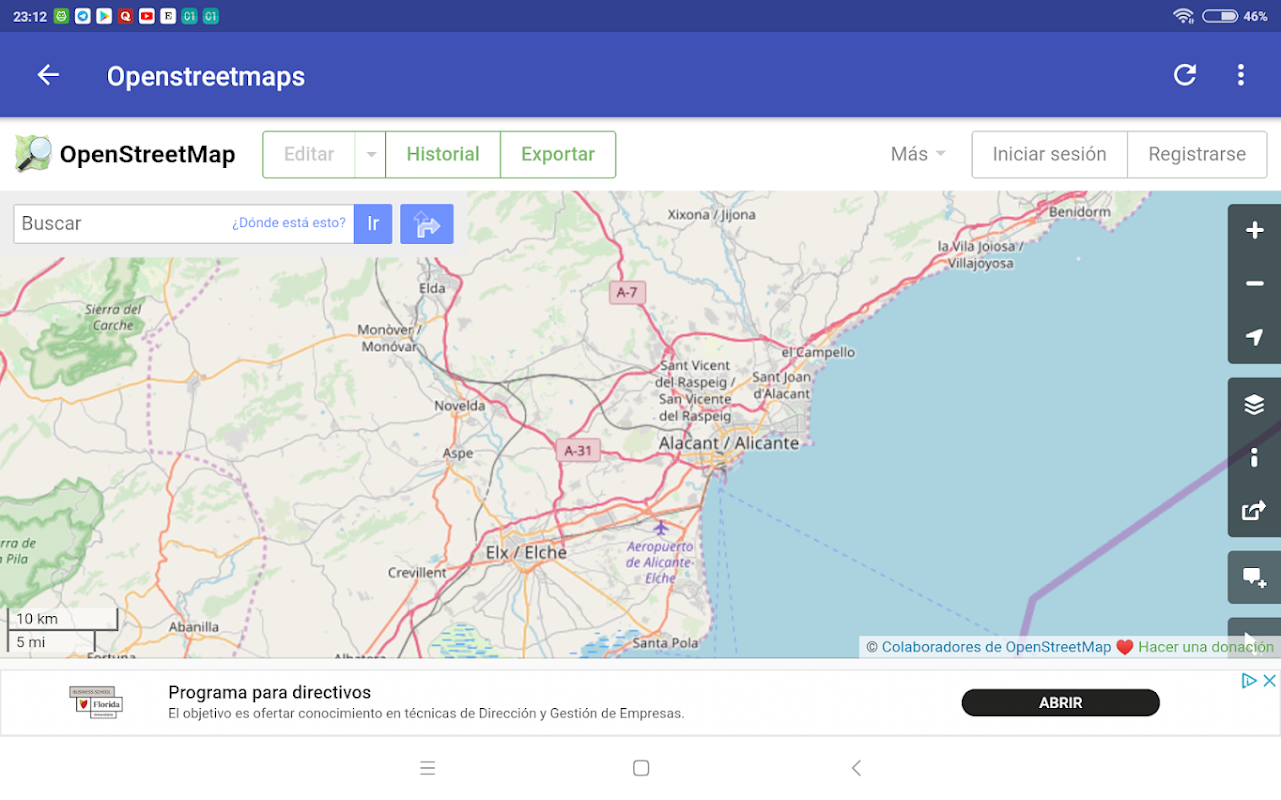
Task: Tap the Wi-Fi icon in status bar
Action: (x=1184, y=16)
